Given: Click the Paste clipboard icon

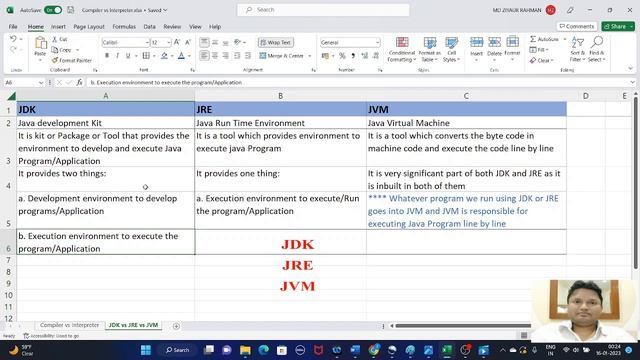Looking at the screenshot, I should [40, 43].
